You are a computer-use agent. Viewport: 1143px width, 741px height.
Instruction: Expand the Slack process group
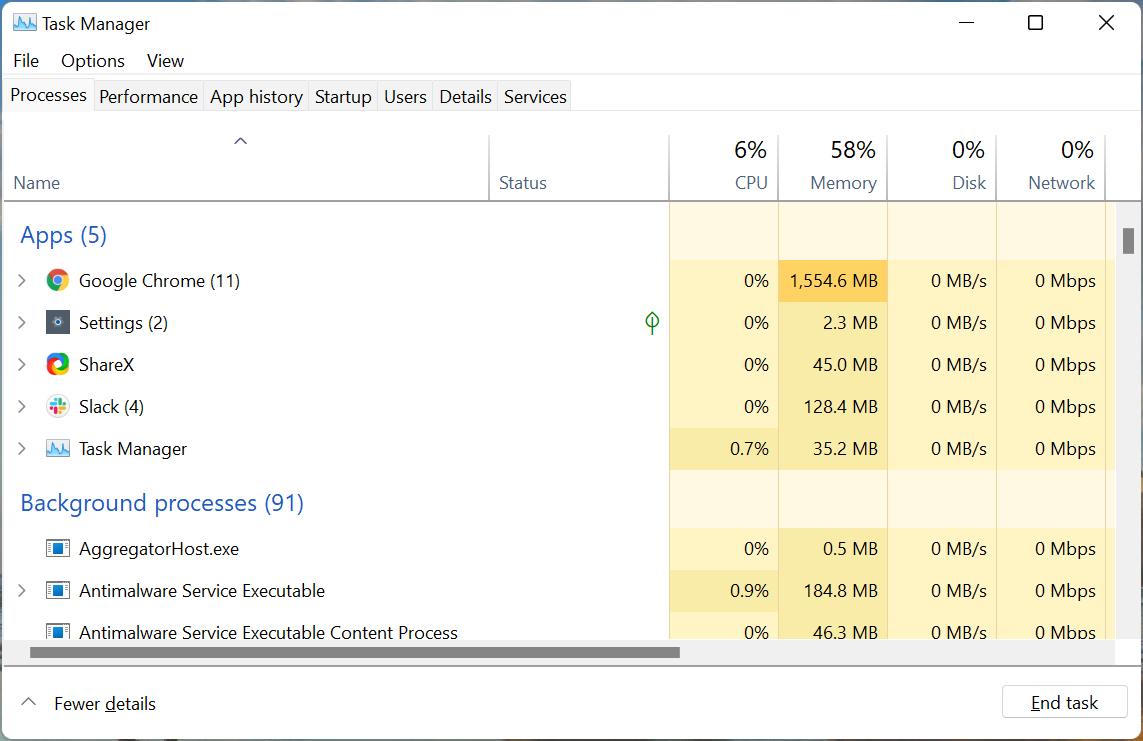(22, 407)
